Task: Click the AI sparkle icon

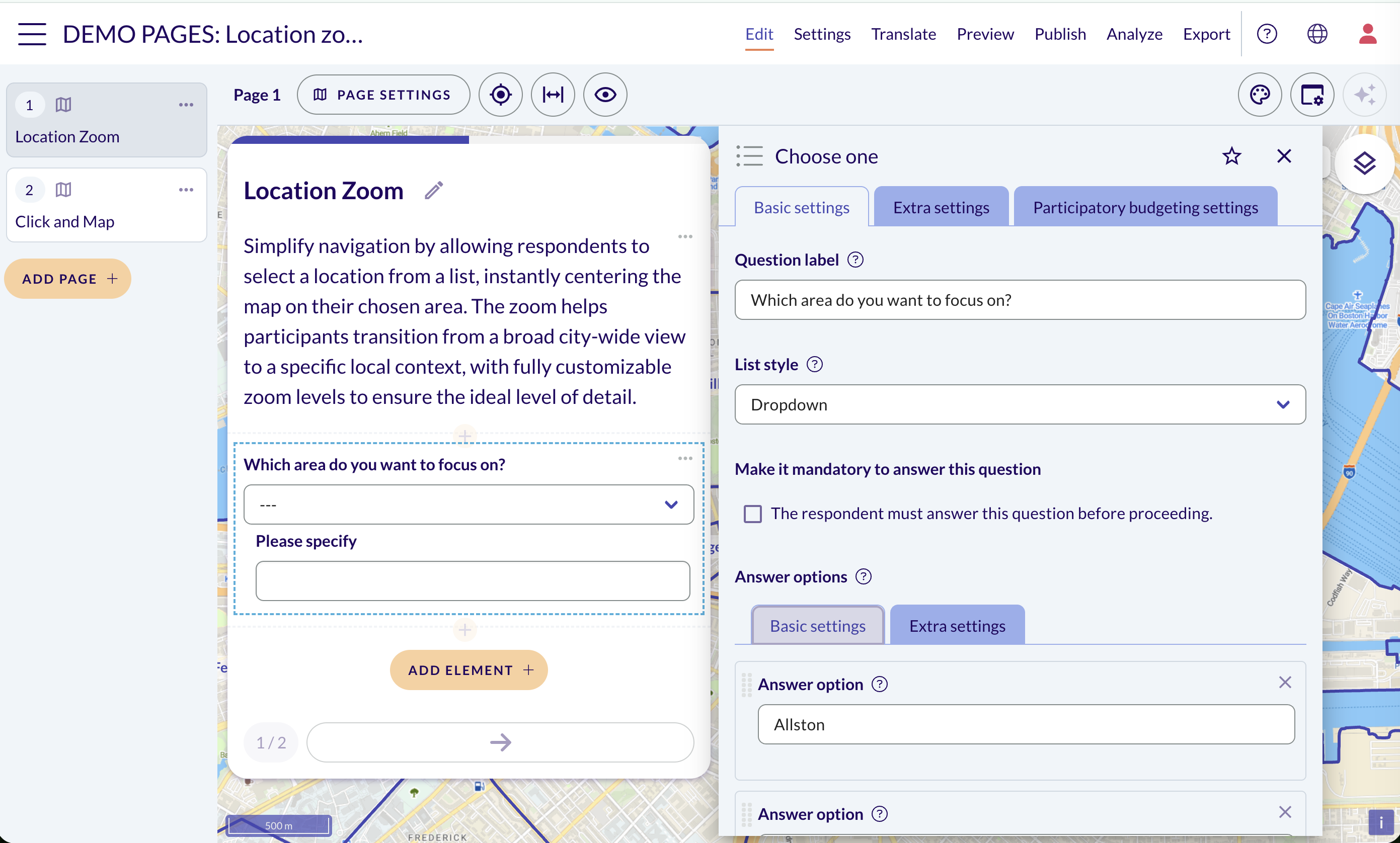Action: (1364, 94)
